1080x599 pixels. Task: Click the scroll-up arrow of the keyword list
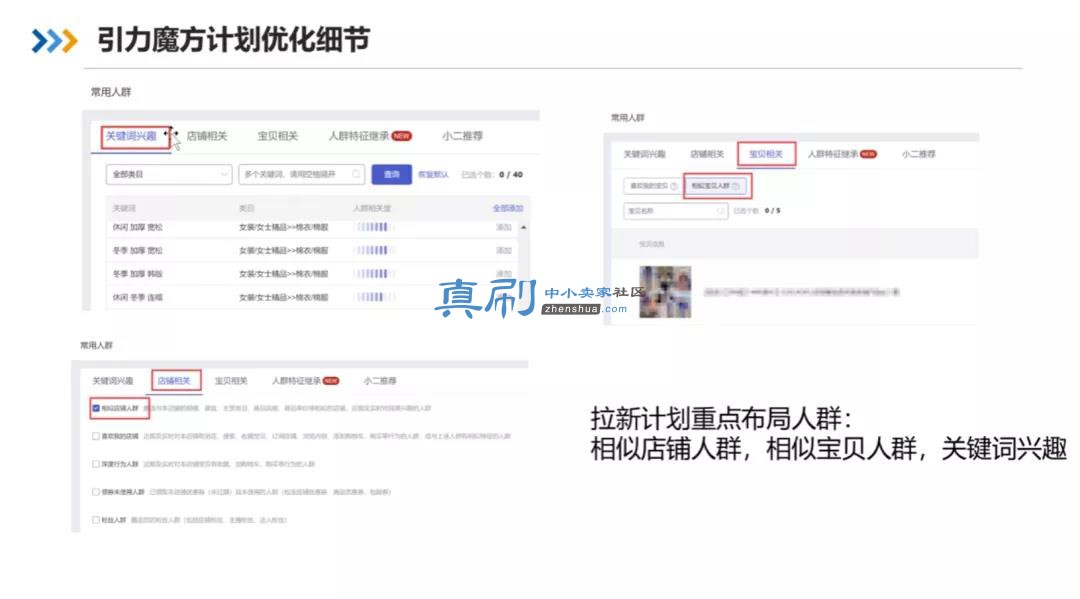pos(523,227)
